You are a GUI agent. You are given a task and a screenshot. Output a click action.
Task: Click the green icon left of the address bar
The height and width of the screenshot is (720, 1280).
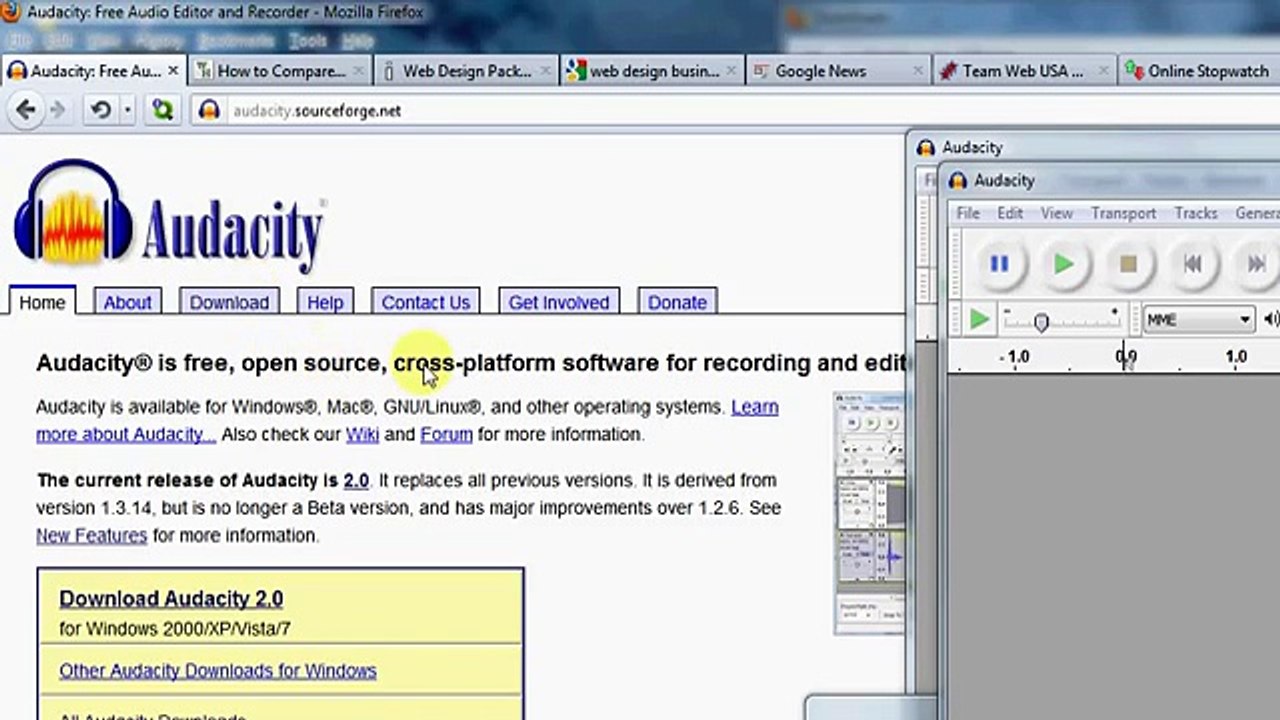(x=162, y=110)
